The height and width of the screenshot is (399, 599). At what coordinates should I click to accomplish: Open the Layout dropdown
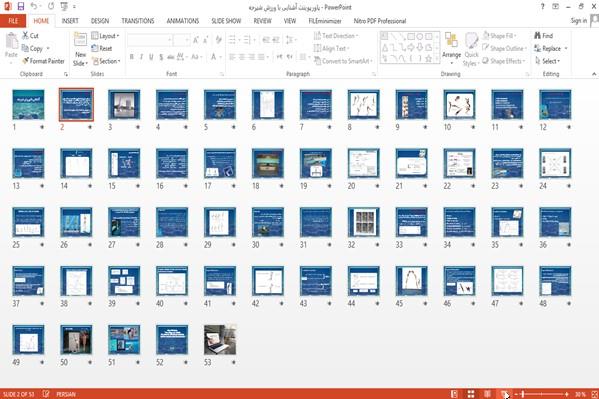105,36
